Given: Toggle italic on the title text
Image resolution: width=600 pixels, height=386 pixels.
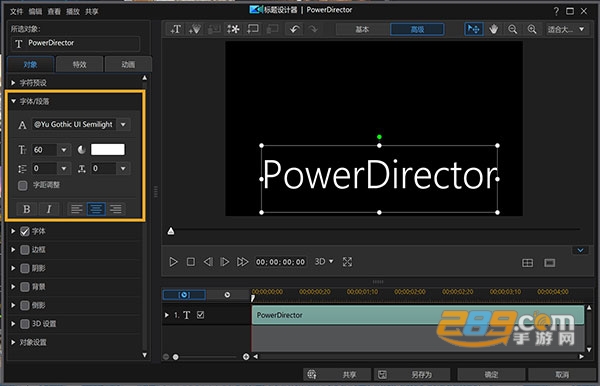Looking at the screenshot, I should [x=49, y=209].
